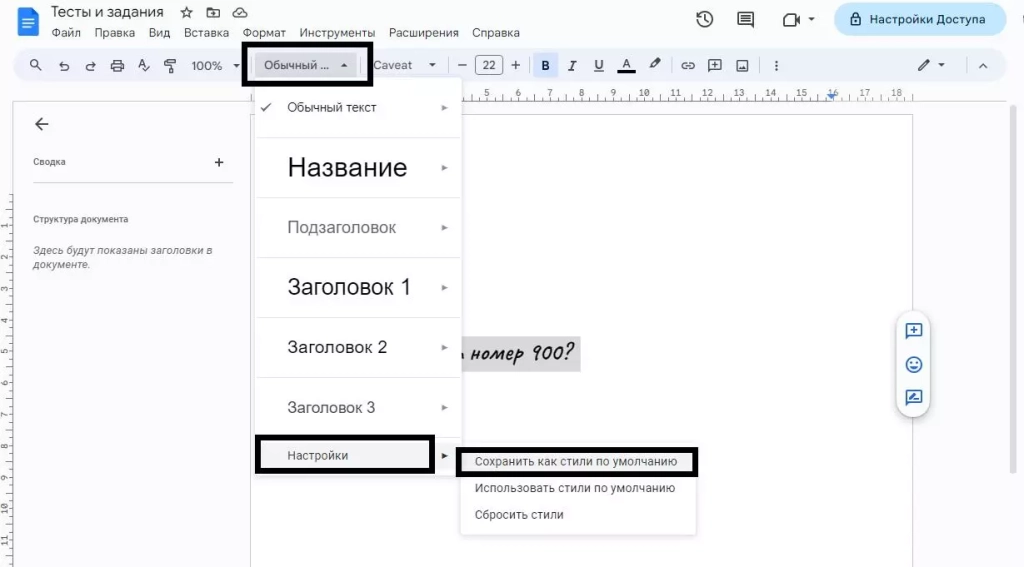Open the Расширения menu

pos(424,33)
